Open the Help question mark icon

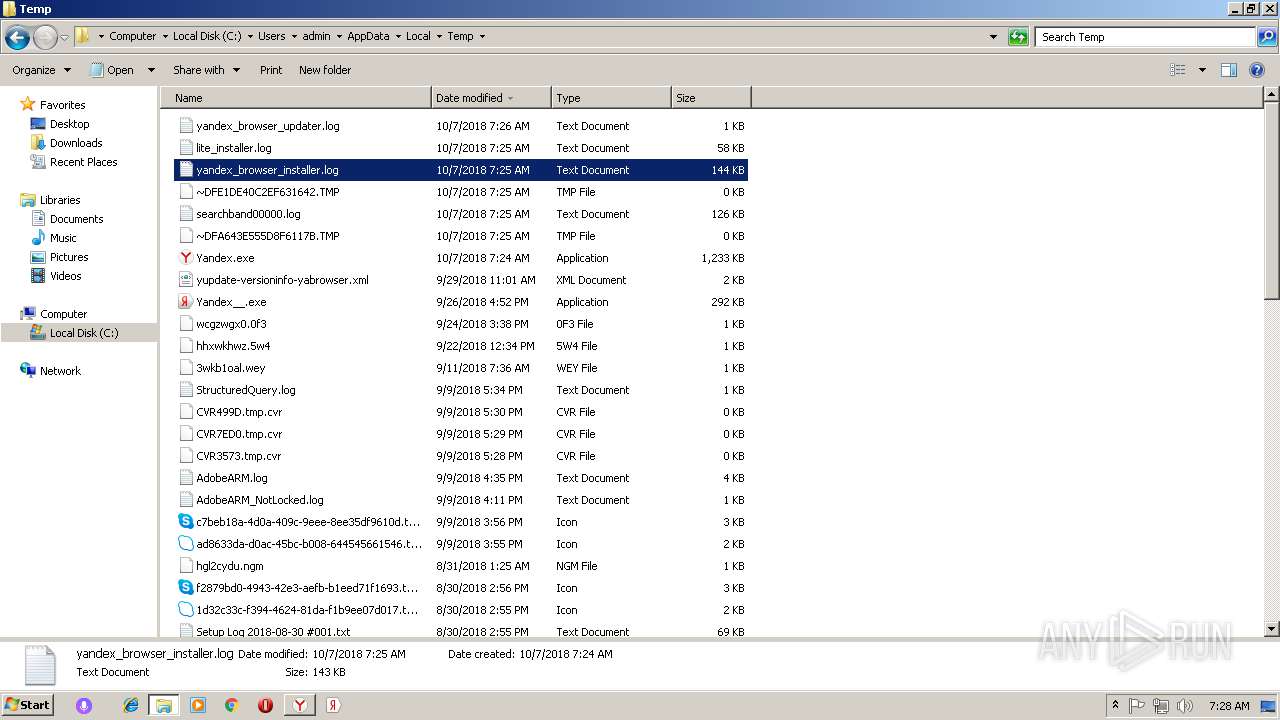(1257, 70)
